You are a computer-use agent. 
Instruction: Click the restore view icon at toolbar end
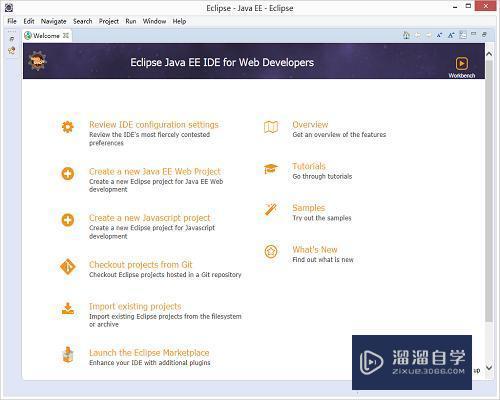coord(484,34)
